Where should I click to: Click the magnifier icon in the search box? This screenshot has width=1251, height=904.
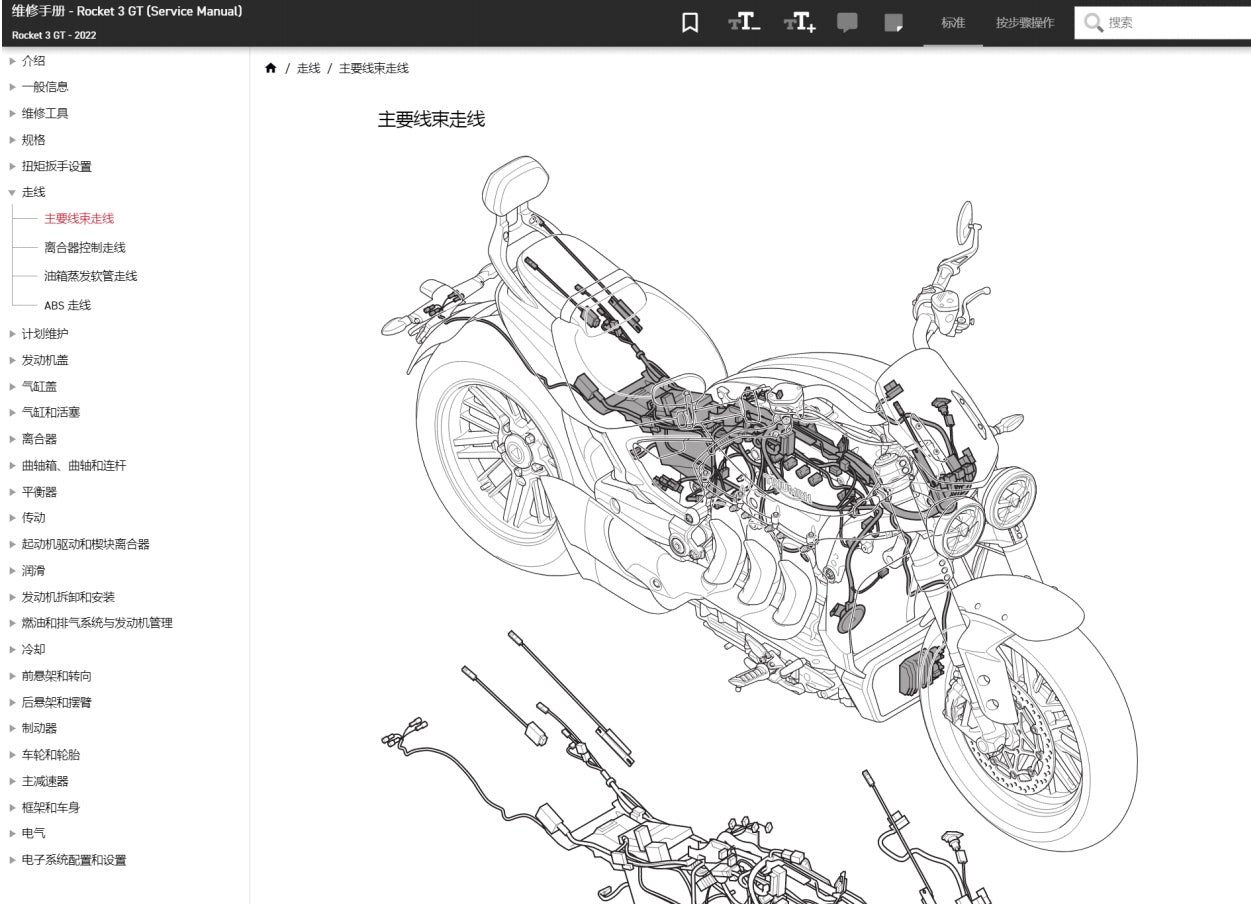1094,22
